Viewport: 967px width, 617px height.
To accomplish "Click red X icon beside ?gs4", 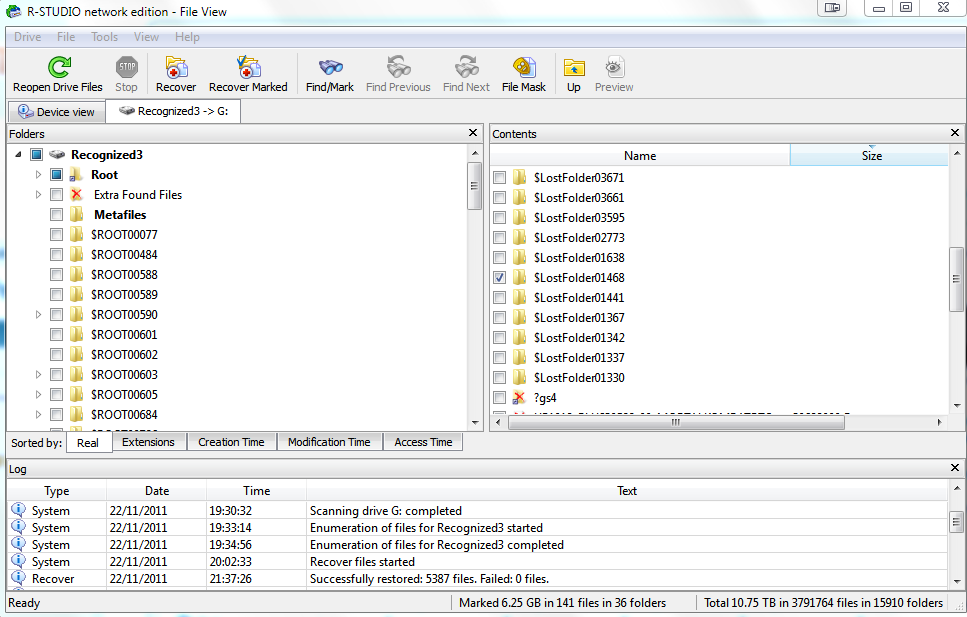I will click(519, 398).
